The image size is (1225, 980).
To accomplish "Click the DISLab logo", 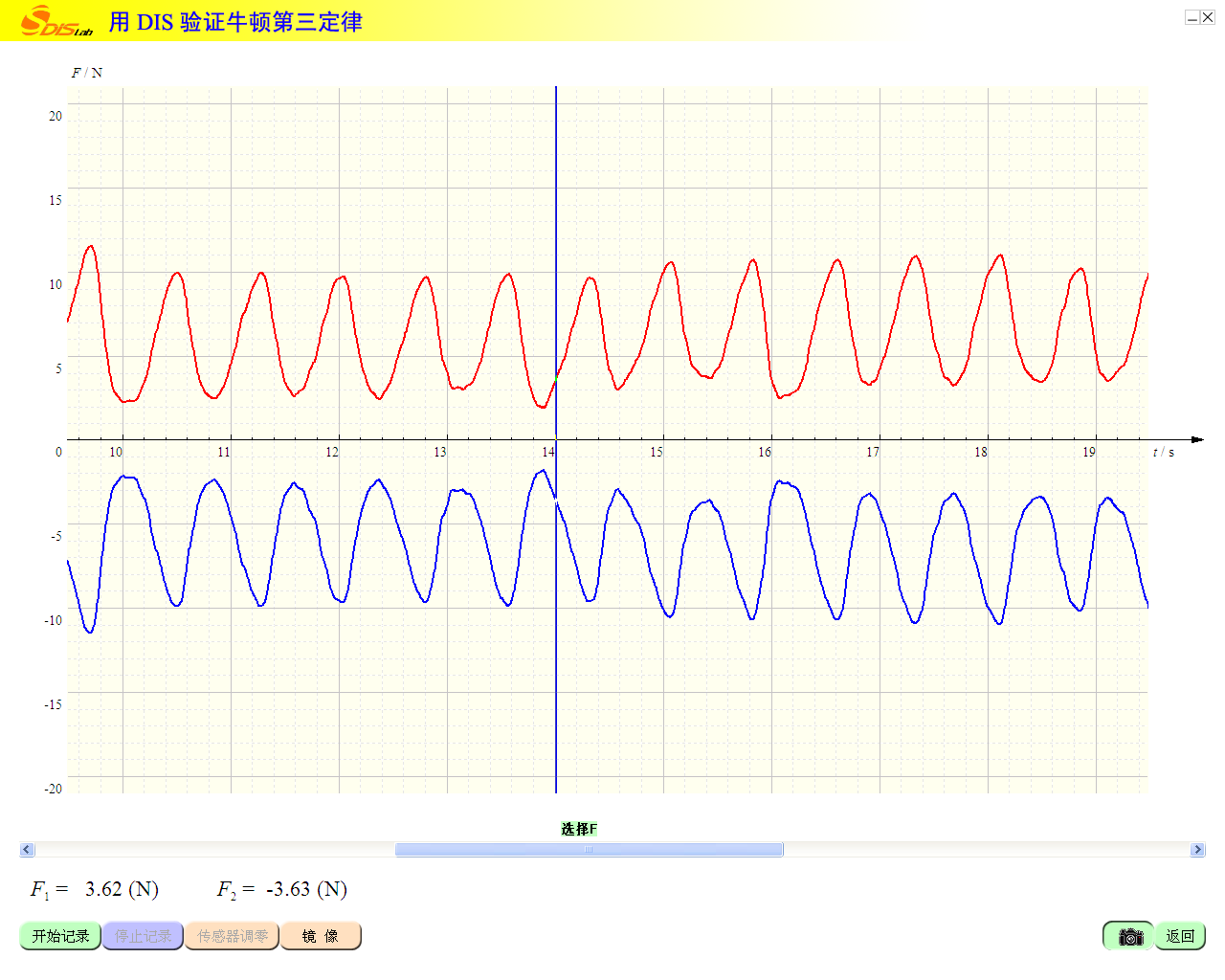I will pos(56,21).
